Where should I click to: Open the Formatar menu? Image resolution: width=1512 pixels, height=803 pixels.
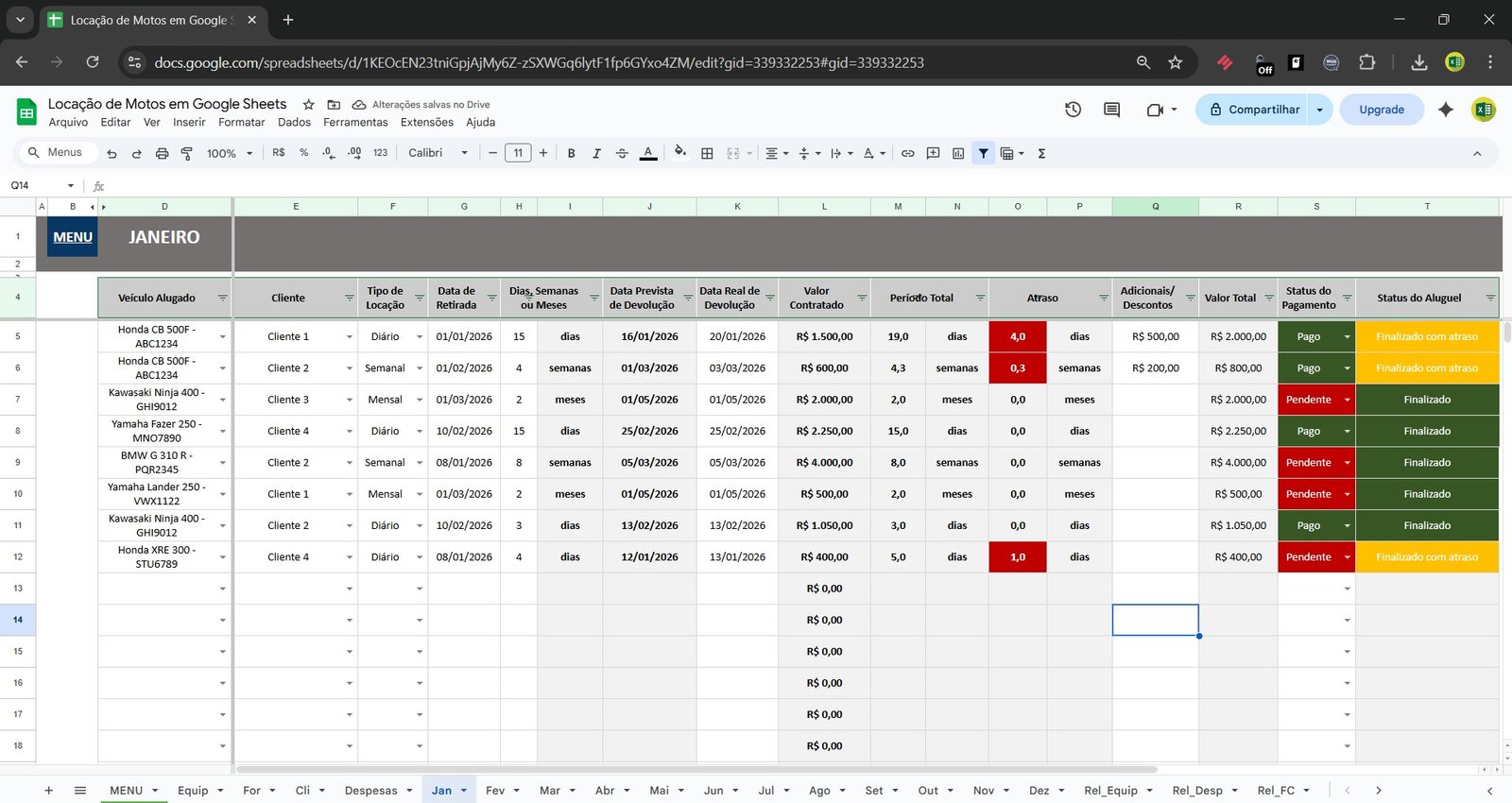coord(241,122)
